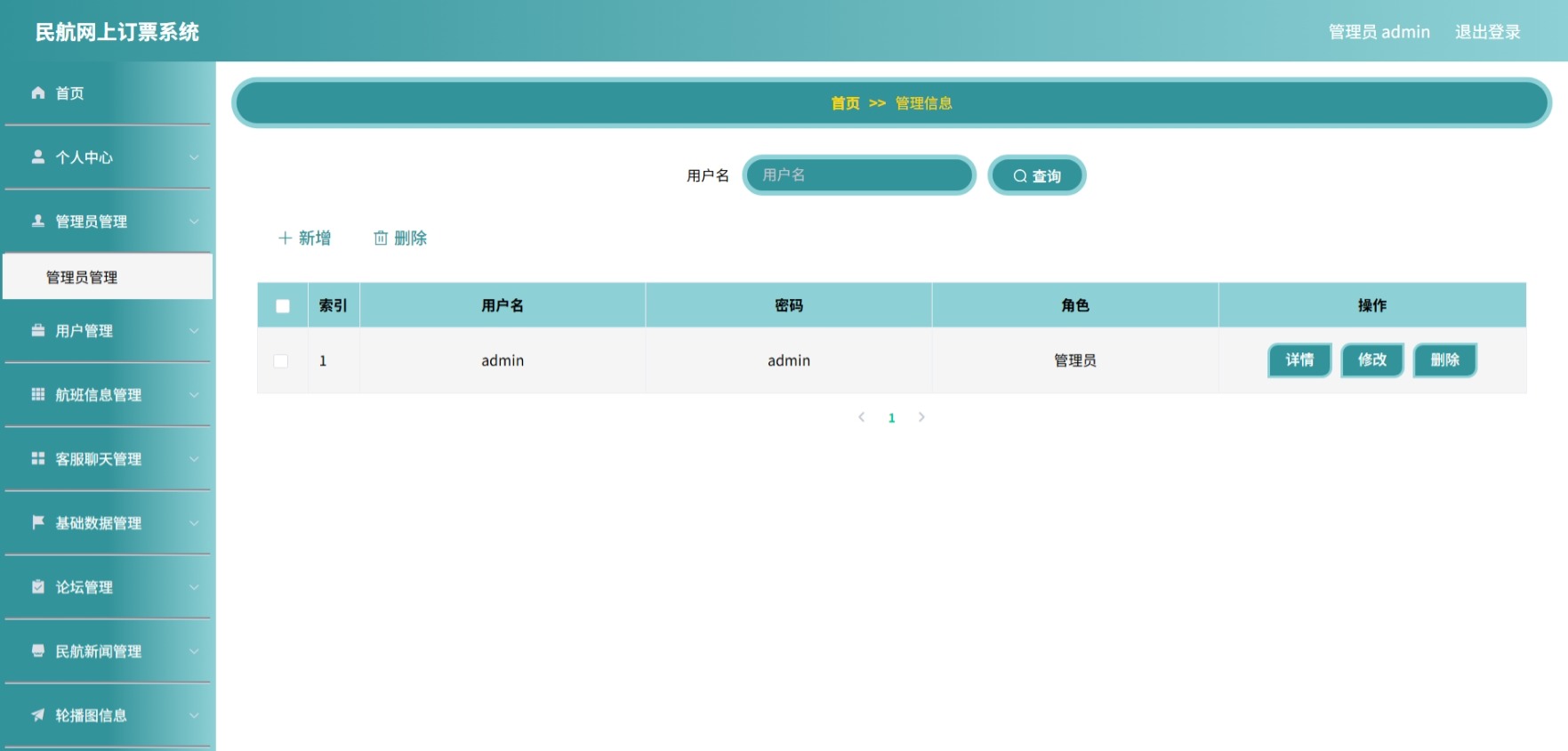1568x751 pixels.
Task: Click the home icon beside 首页
Action: [x=38, y=93]
